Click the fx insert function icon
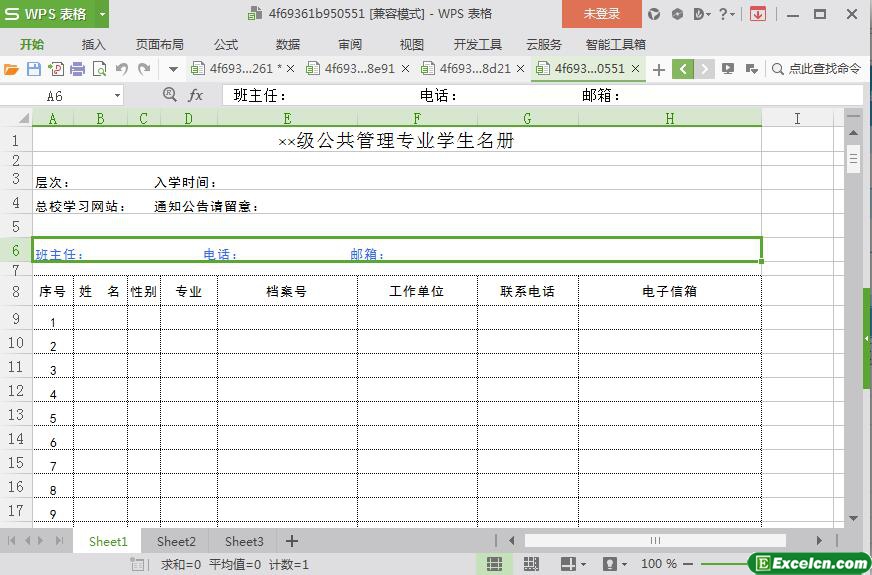The width and height of the screenshot is (872, 575). pyautogui.click(x=196, y=95)
